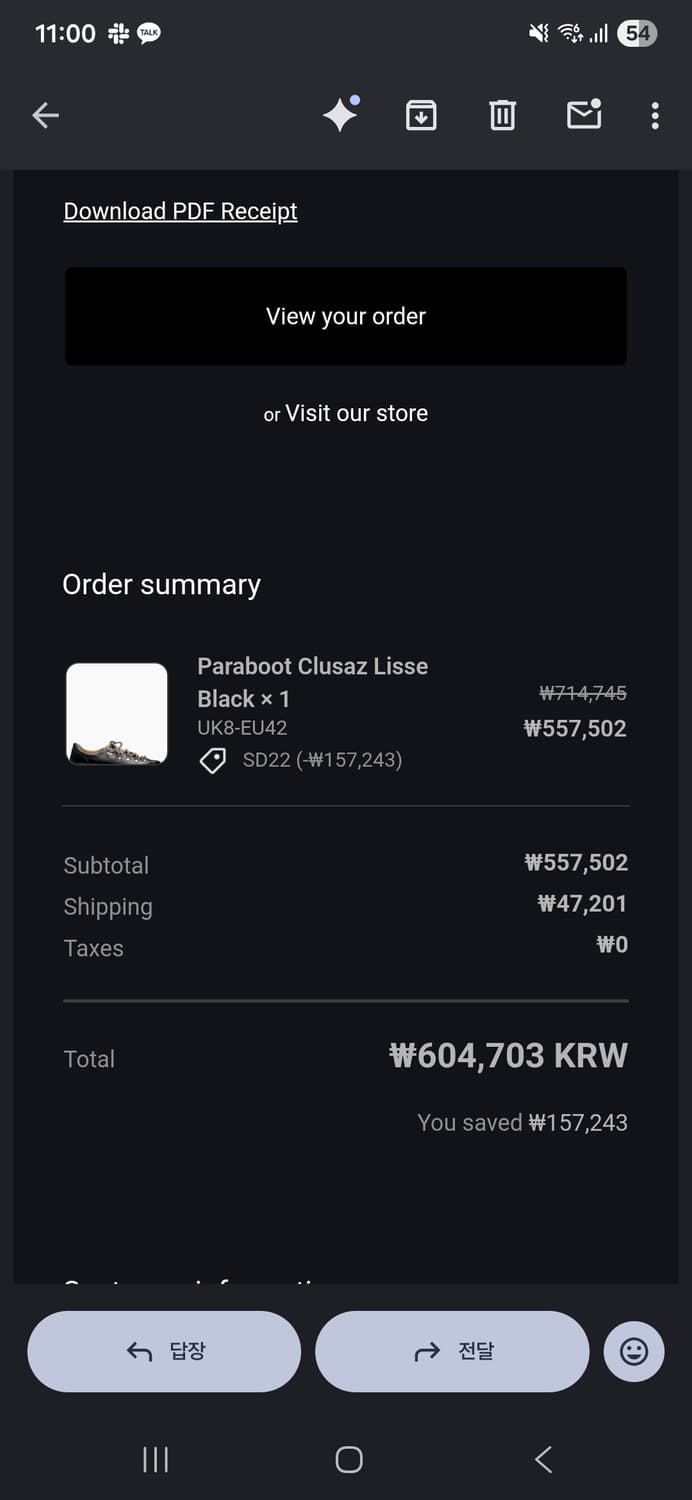The height and width of the screenshot is (1500, 692).
Task: Open the Download PDF Receipt link
Action: tap(181, 211)
